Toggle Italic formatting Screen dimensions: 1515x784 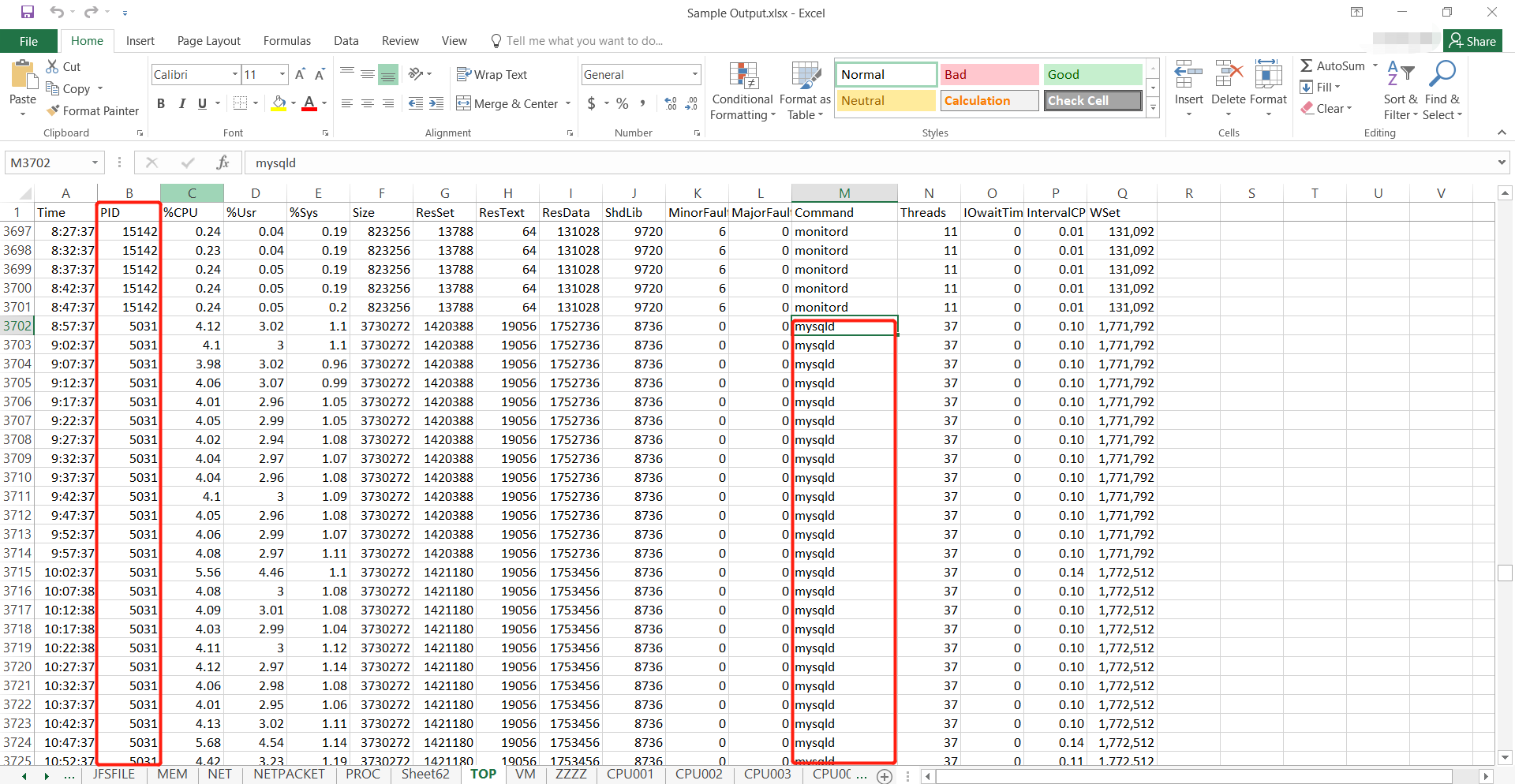tap(182, 103)
